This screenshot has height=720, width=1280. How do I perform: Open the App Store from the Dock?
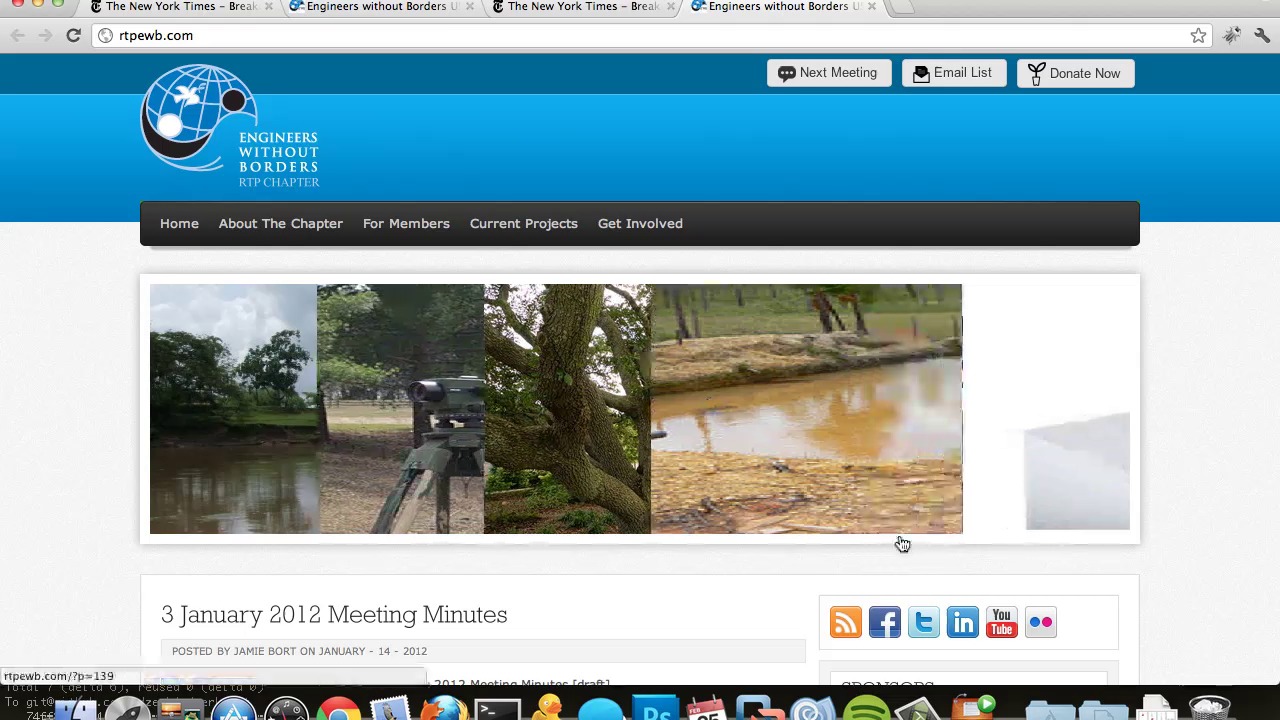[x=234, y=708]
